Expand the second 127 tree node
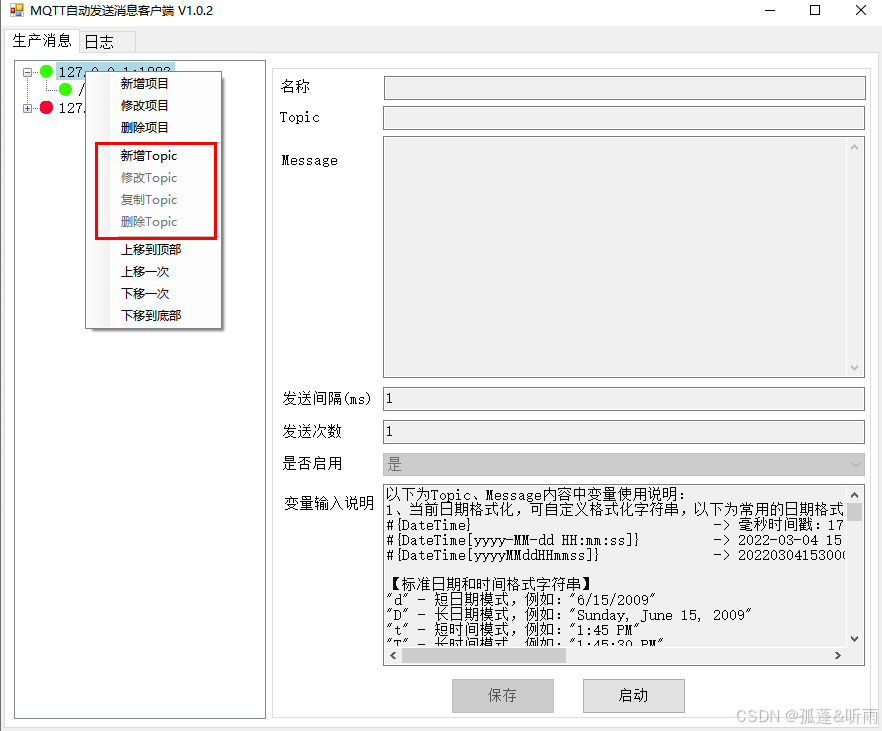 [27, 108]
